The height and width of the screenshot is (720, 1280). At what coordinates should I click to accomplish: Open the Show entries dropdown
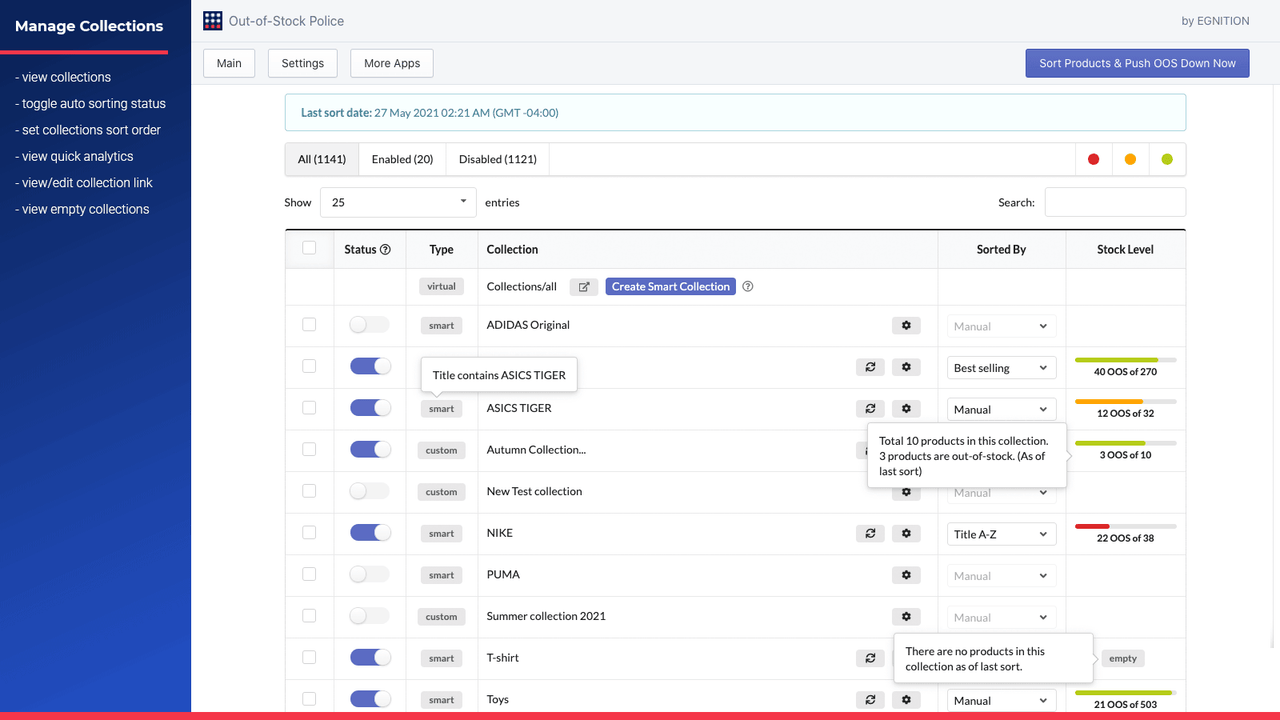click(x=397, y=202)
